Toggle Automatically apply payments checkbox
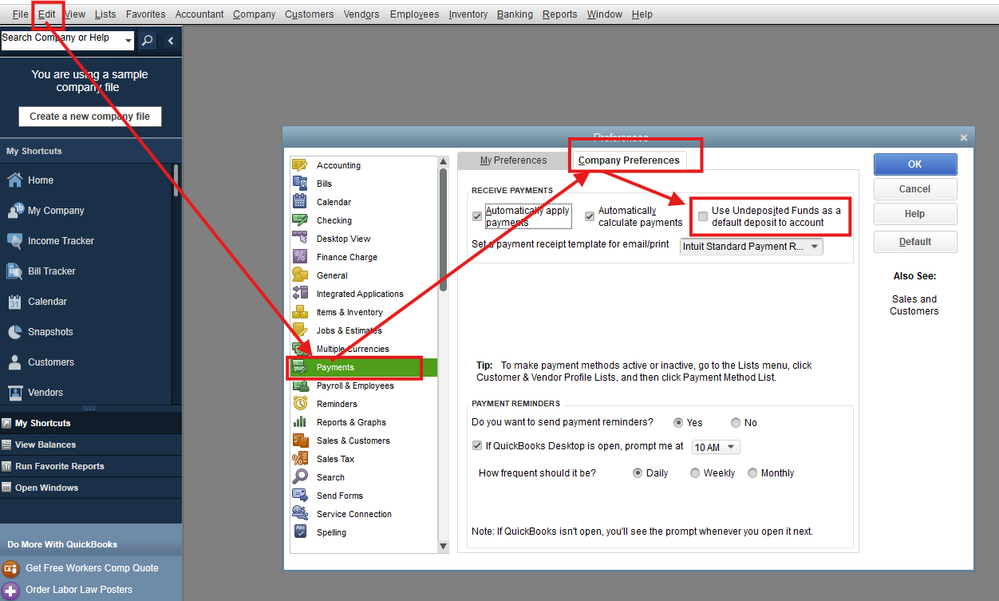The width and height of the screenshot is (999, 601). coord(477,216)
